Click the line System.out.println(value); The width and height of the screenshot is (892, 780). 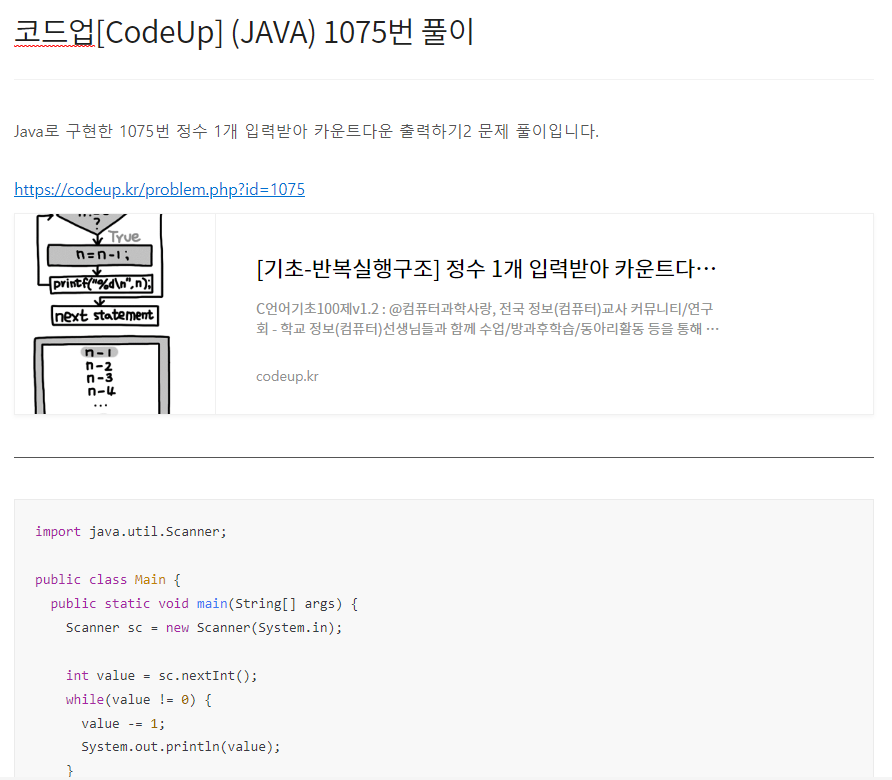click(x=181, y=746)
